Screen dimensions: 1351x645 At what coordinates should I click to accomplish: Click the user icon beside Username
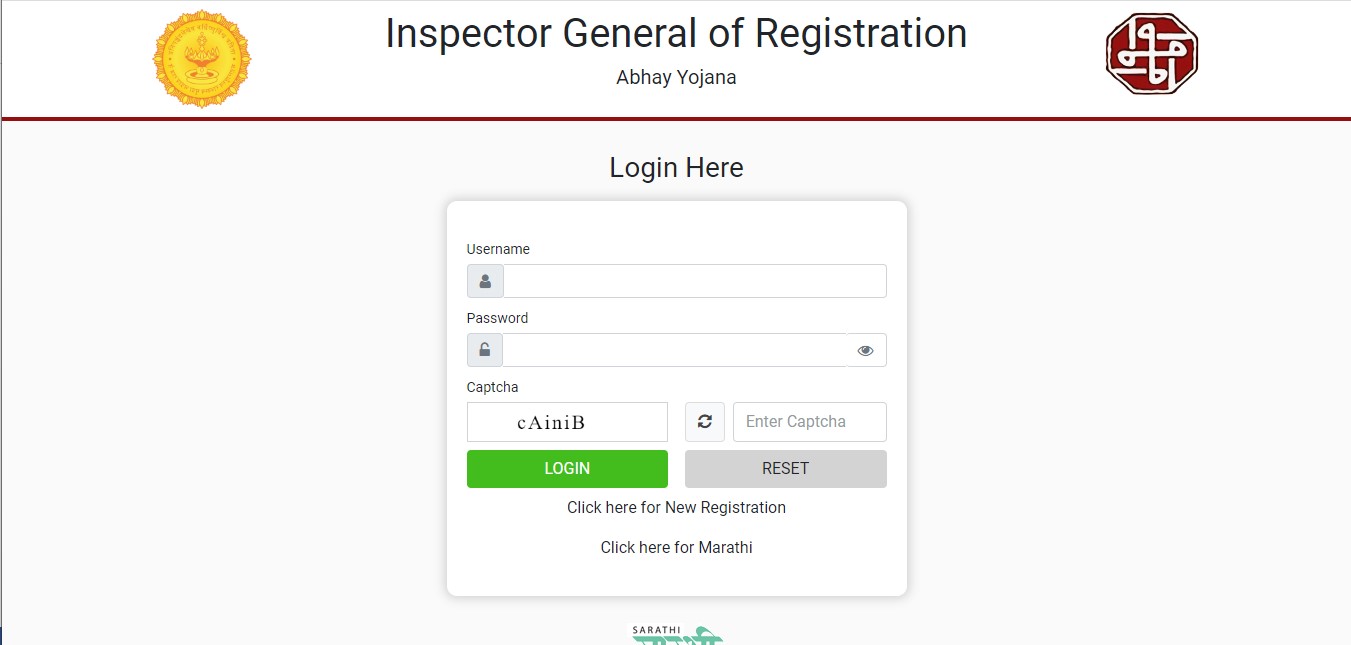485,281
